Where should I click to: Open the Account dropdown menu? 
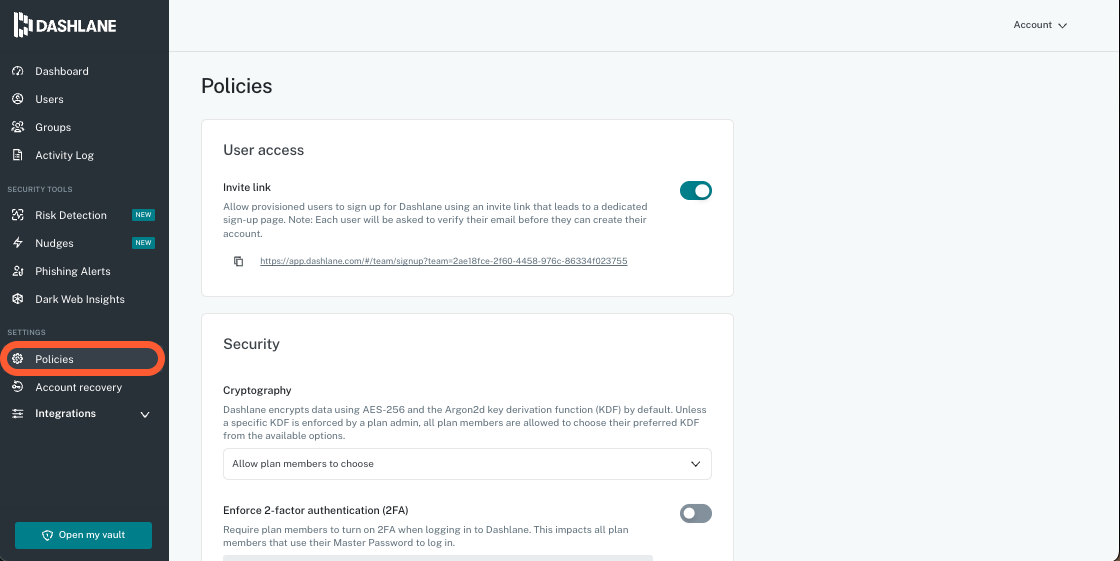coord(1040,25)
